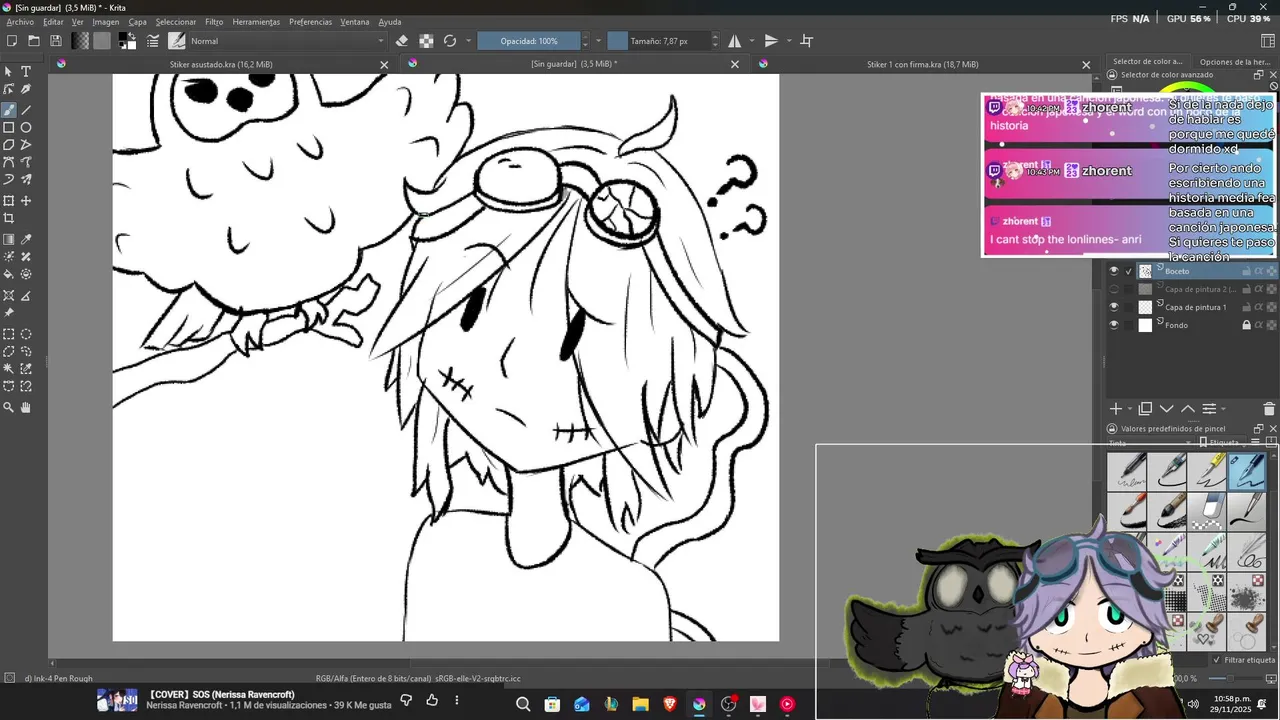Viewport: 1280px width, 720px height.
Task: Toggle eraser mode
Action: click(x=402, y=41)
